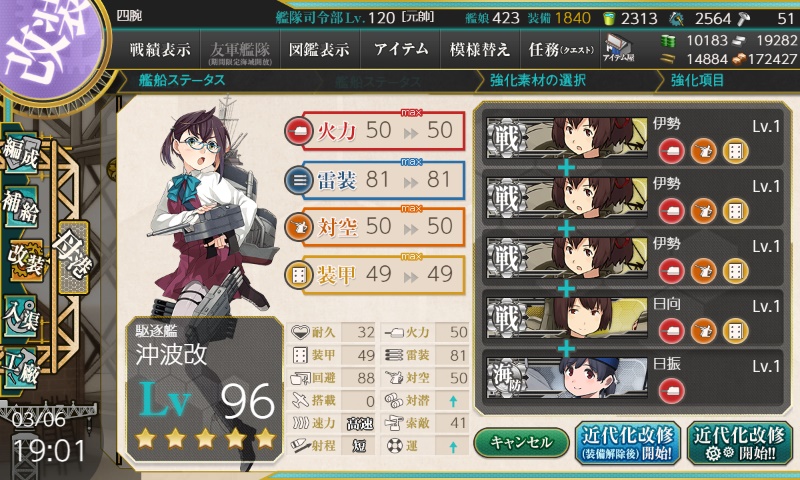Return to home port via 母港 button

pos(74,257)
